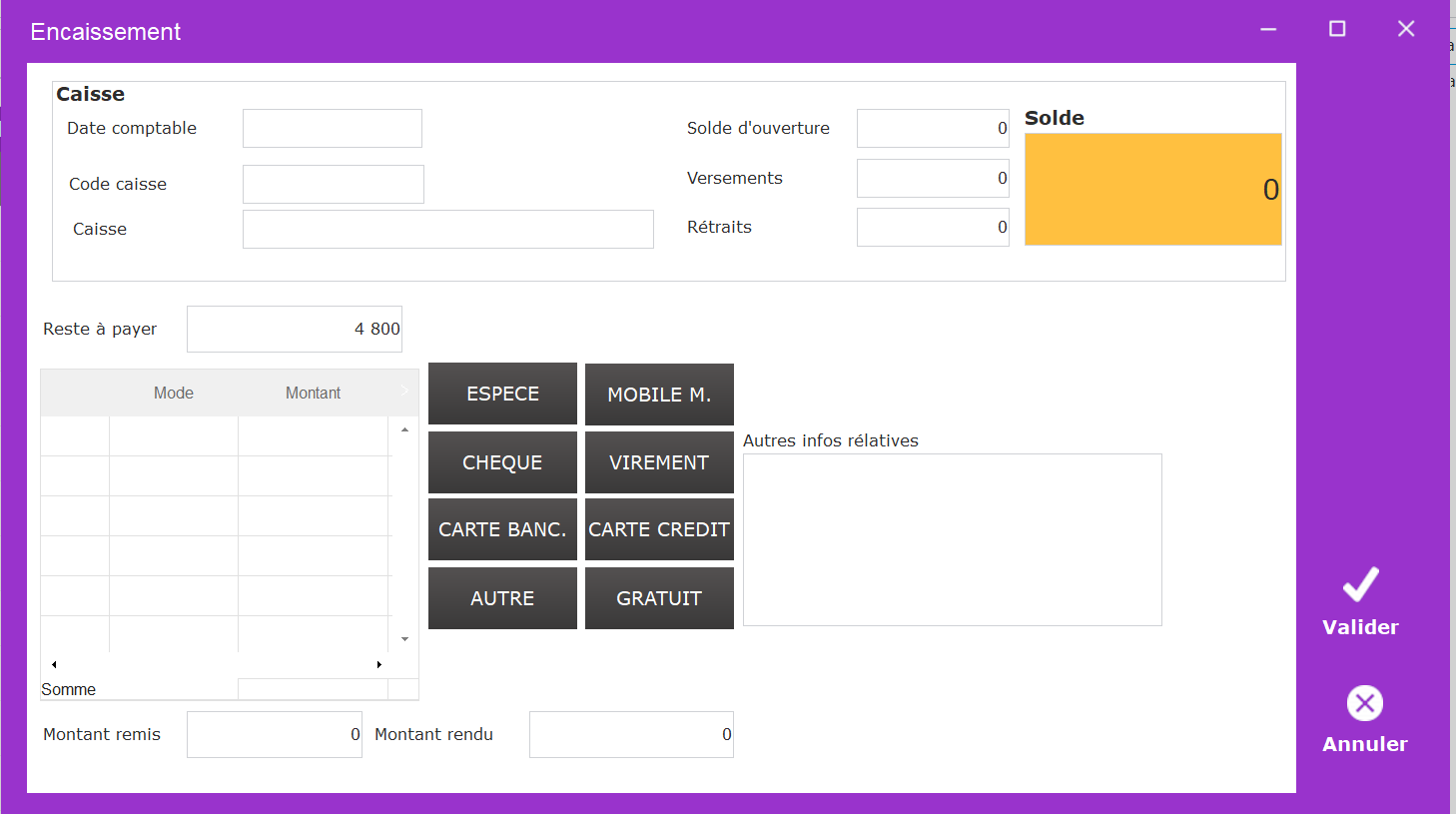Choose MOBILE M. payment mode
1456x814 pixels.
point(659,395)
